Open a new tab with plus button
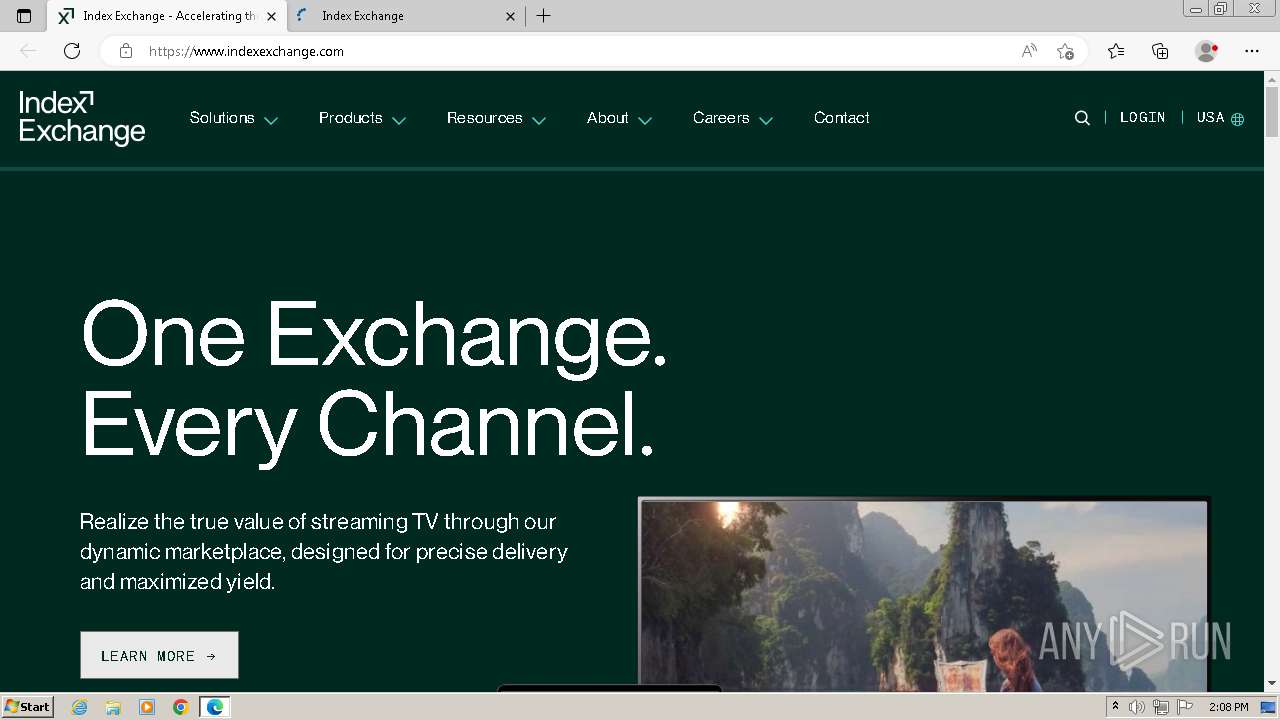Screen dimensions: 1280x720 pos(543,16)
